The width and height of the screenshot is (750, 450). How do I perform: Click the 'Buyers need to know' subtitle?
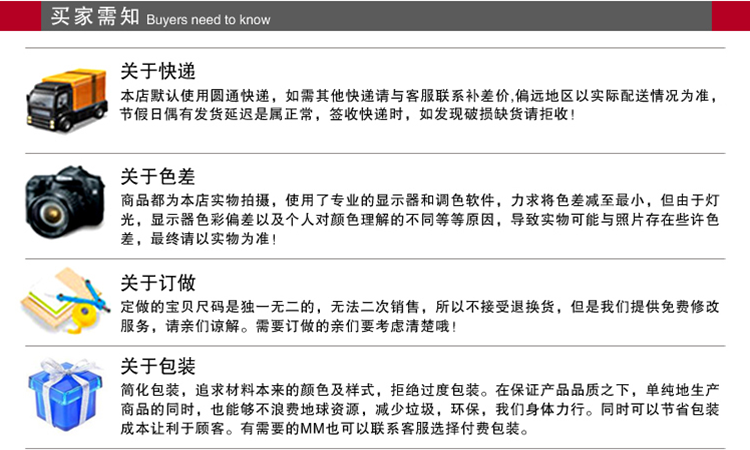(x=208, y=20)
